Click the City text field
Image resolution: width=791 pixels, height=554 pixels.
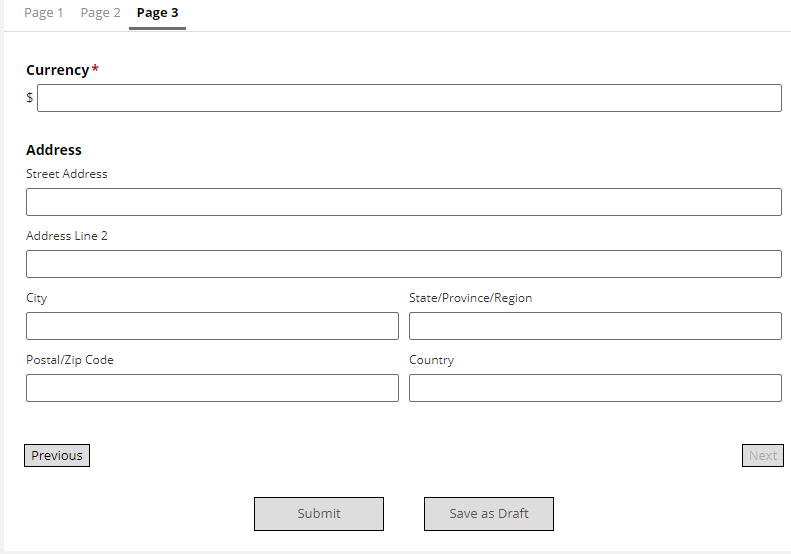212,326
